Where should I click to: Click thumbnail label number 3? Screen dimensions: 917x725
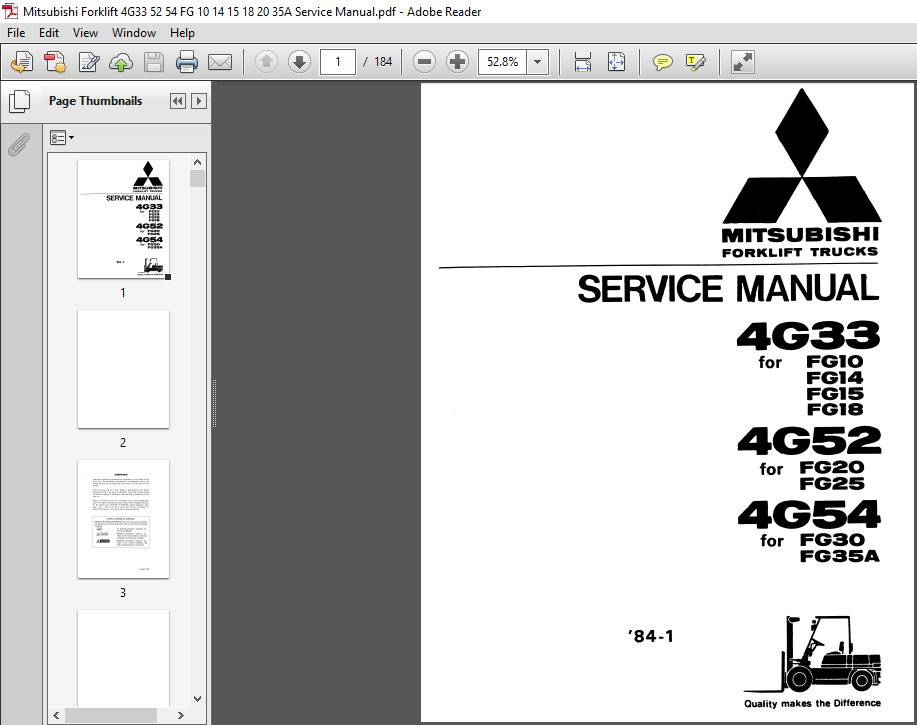(x=123, y=593)
